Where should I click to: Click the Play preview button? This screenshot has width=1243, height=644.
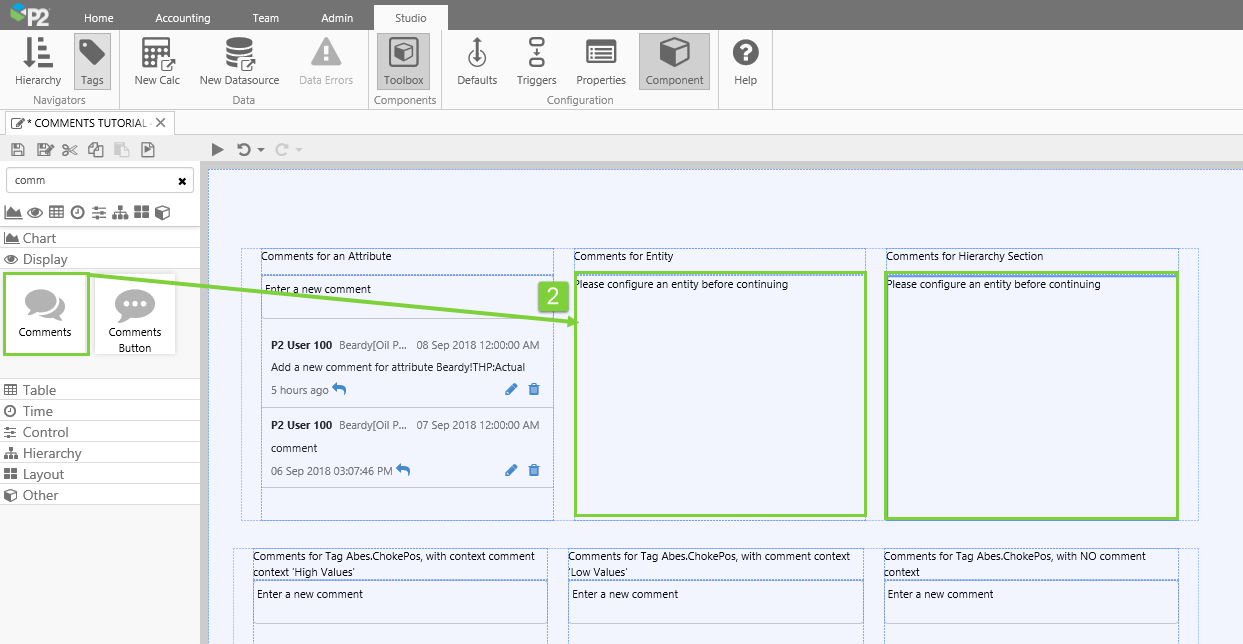click(x=218, y=150)
